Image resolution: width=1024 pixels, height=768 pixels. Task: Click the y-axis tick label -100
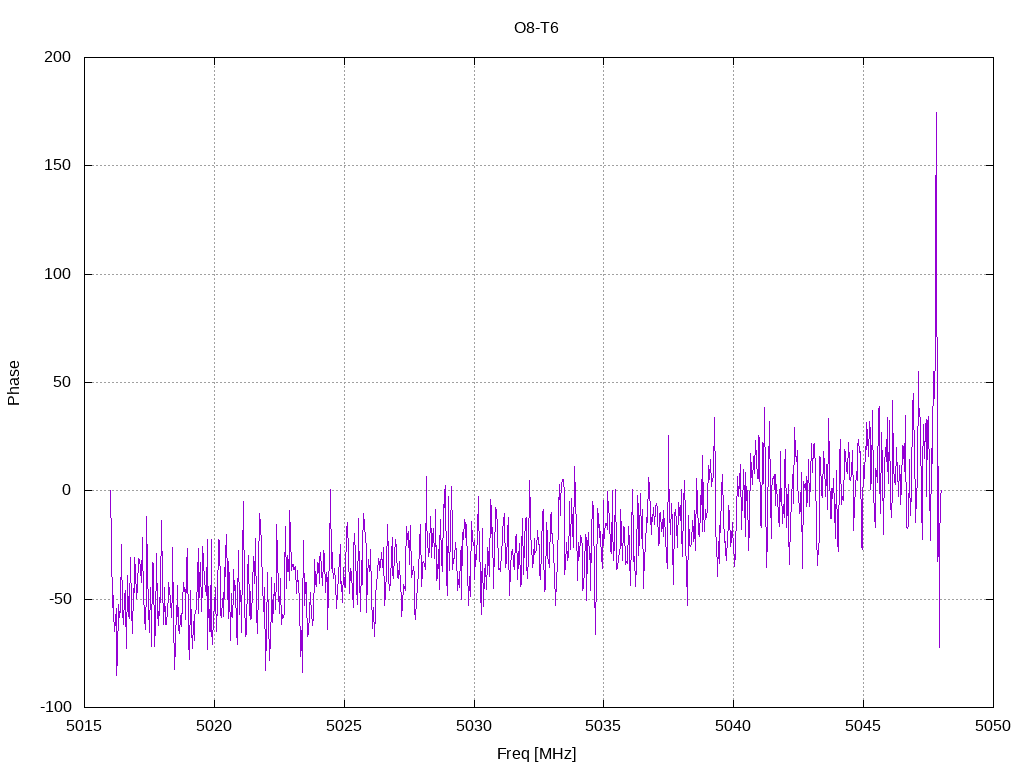coord(56,707)
